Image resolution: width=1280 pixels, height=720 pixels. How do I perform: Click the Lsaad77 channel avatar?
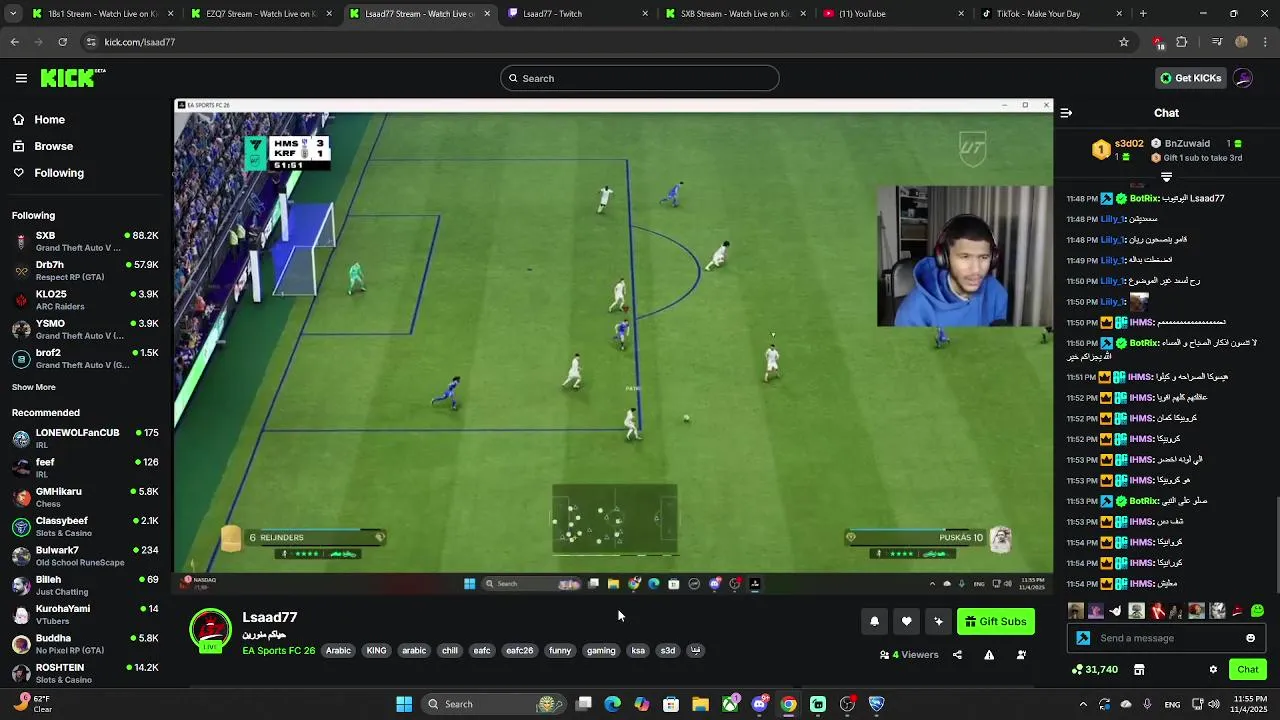[210, 631]
